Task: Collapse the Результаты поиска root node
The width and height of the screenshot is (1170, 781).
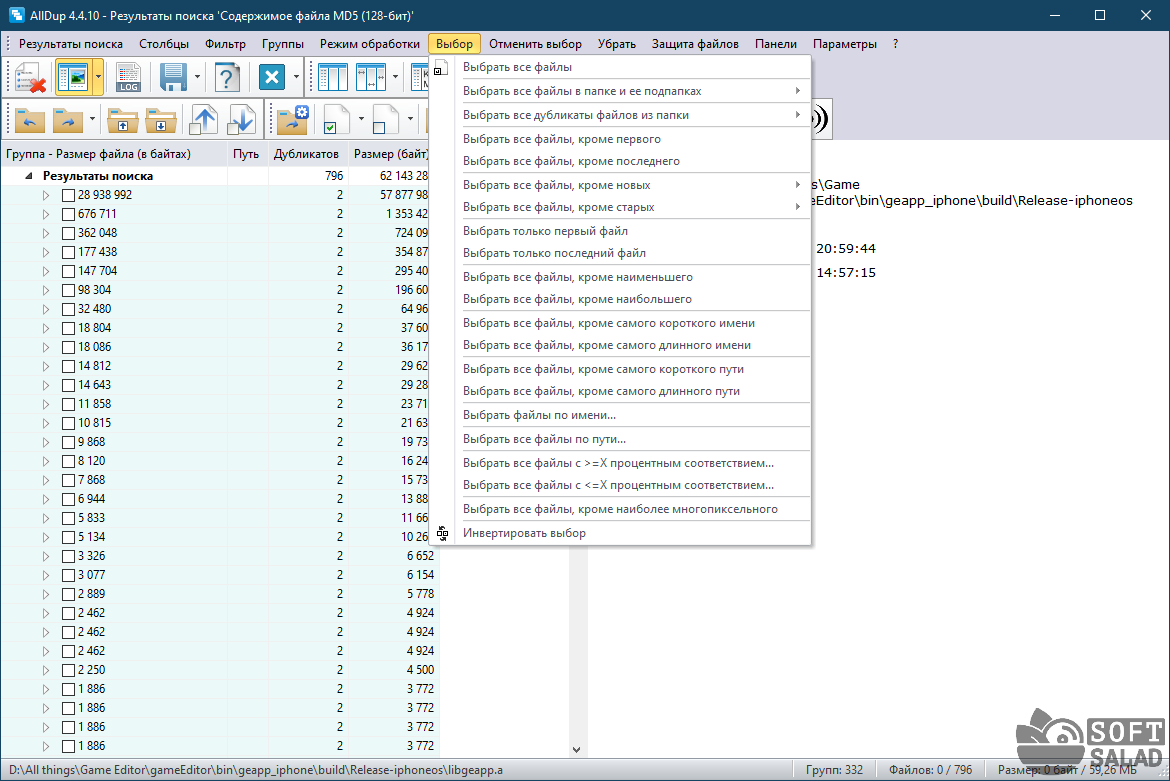Action: (x=29, y=176)
